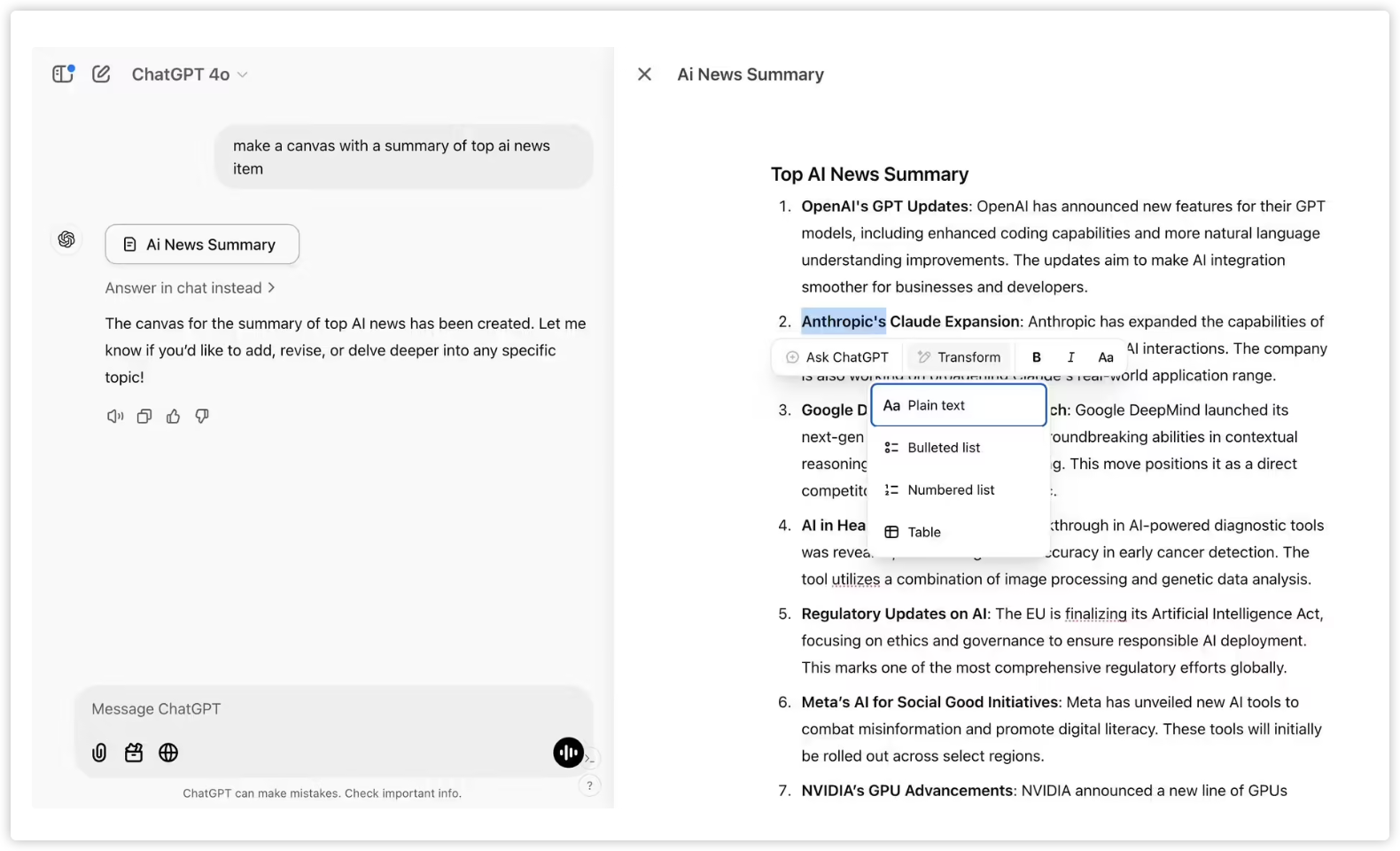Click the ChatGPT logo avatar

(66, 239)
